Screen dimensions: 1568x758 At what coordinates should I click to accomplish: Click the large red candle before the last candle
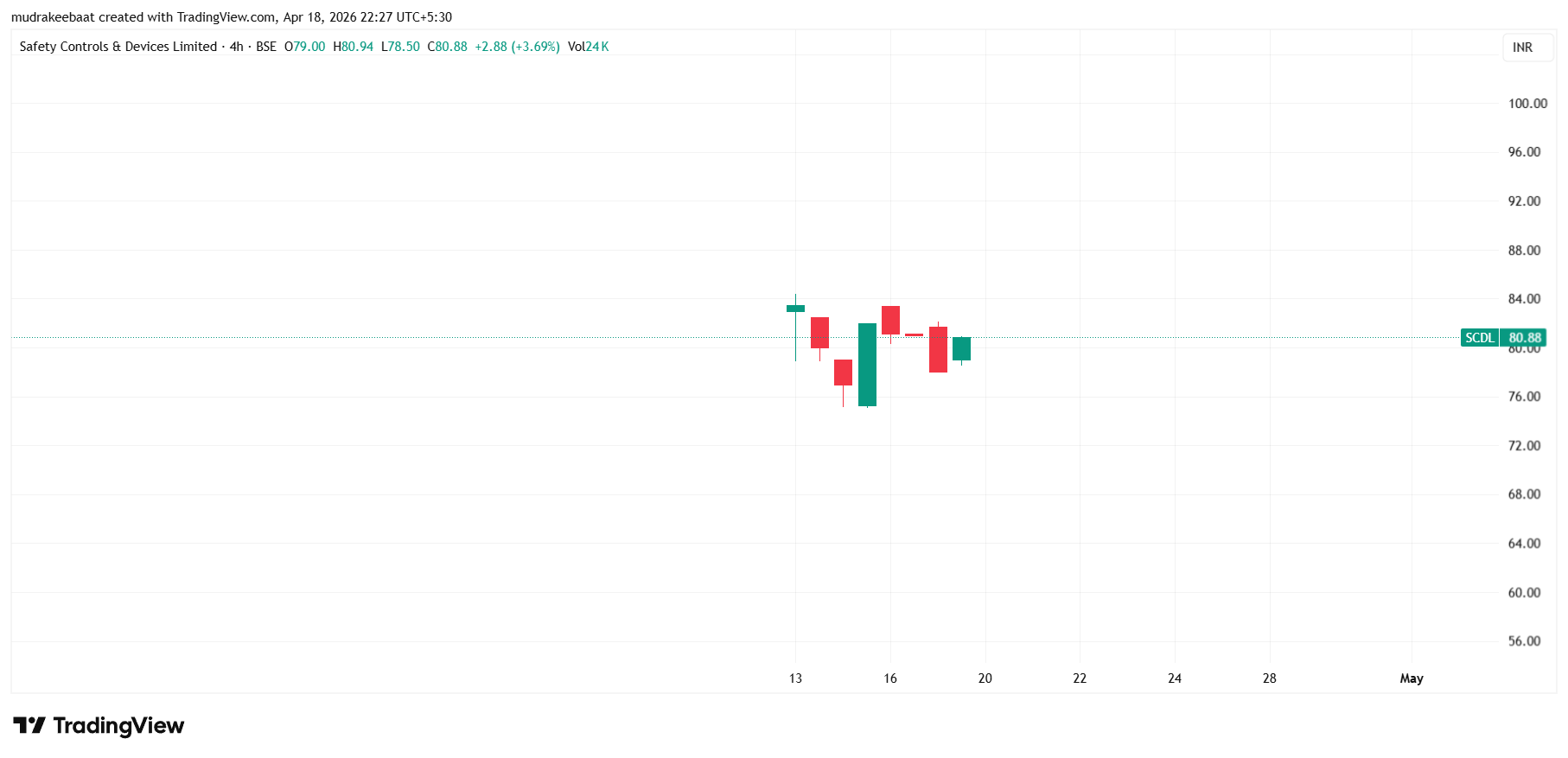[938, 349]
